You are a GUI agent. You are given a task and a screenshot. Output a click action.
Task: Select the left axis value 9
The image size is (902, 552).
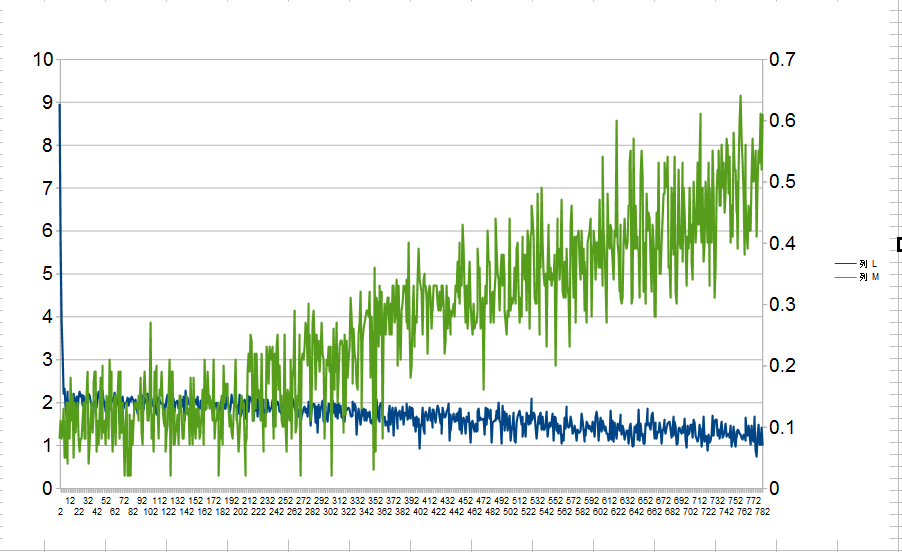click(47, 102)
